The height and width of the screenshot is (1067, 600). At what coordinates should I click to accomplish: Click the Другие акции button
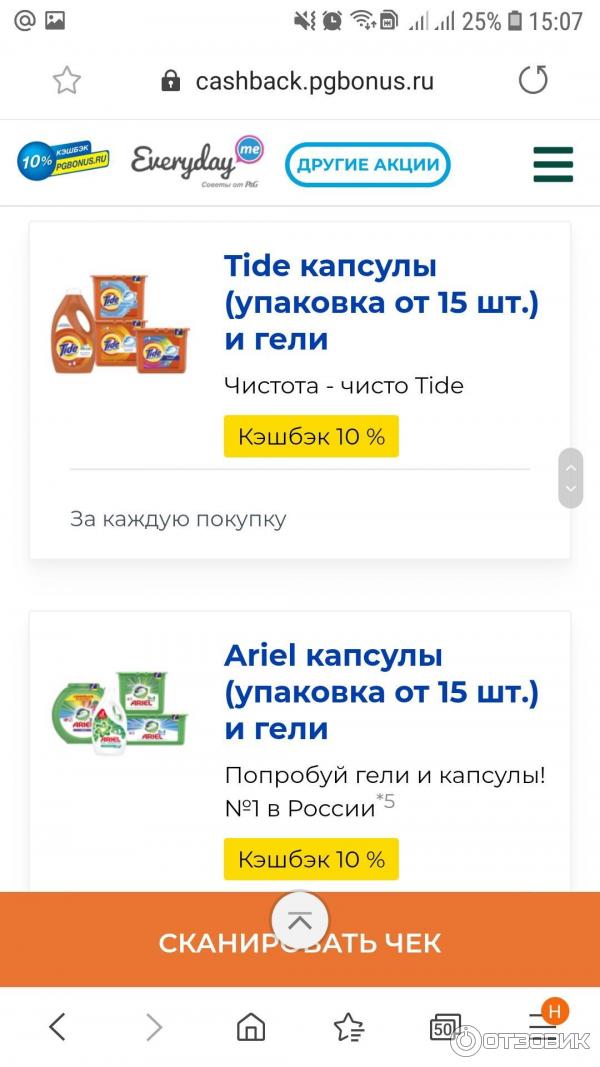click(x=367, y=165)
